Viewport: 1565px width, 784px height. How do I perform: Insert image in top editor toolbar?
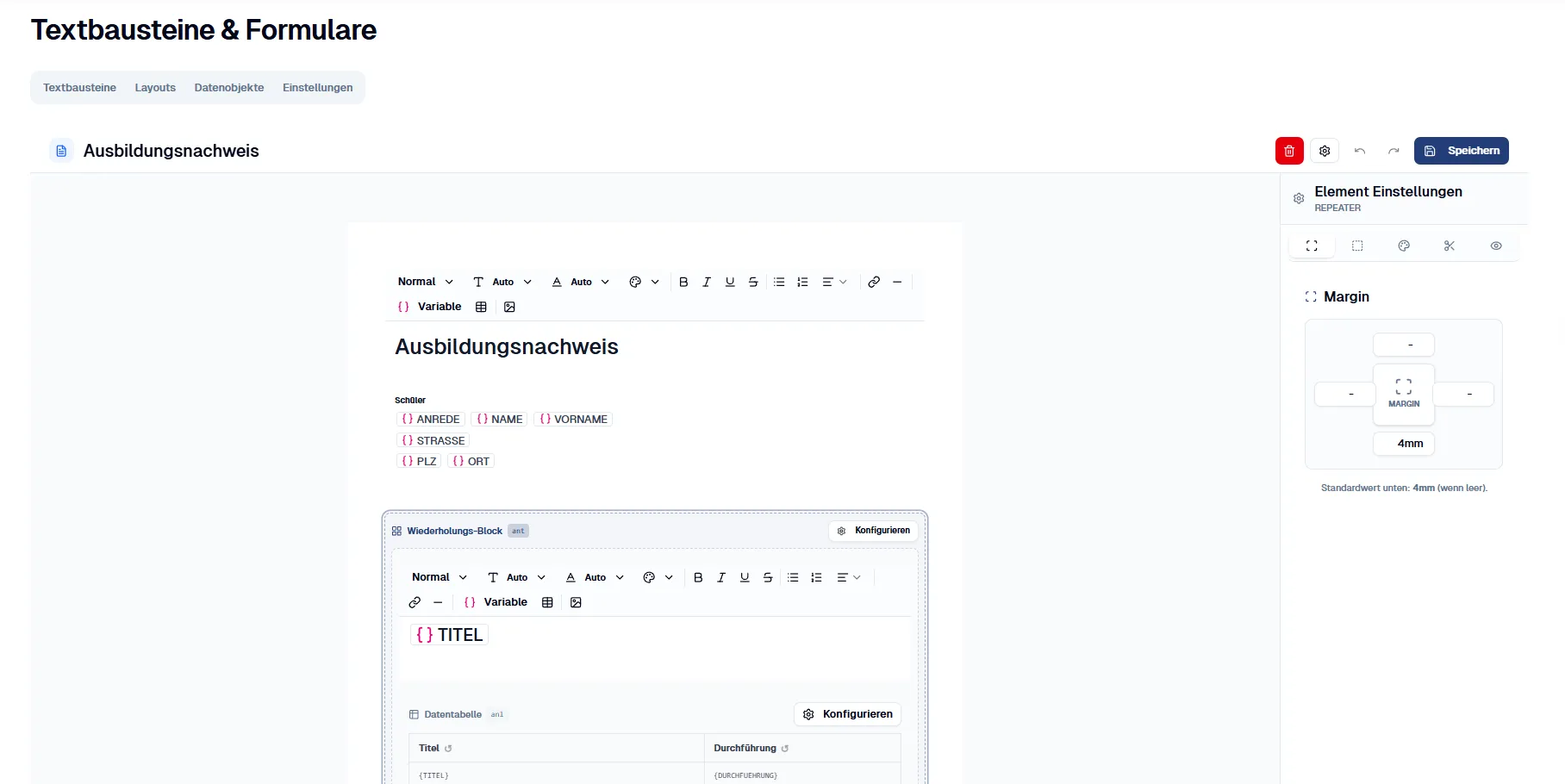[509, 307]
